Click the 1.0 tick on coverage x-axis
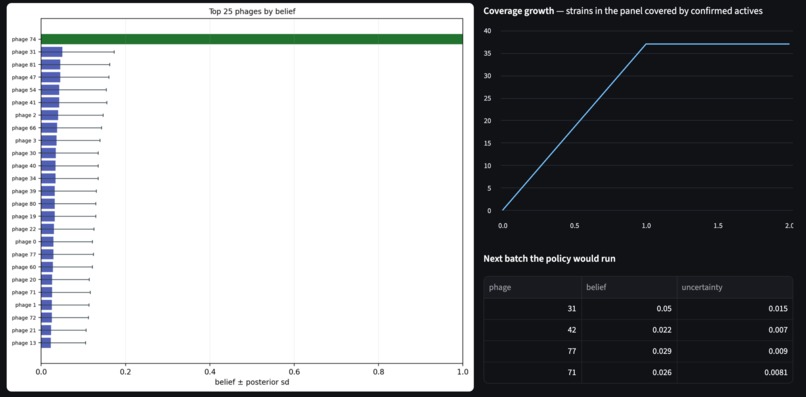Screen dimensions: 806x397 point(647,226)
